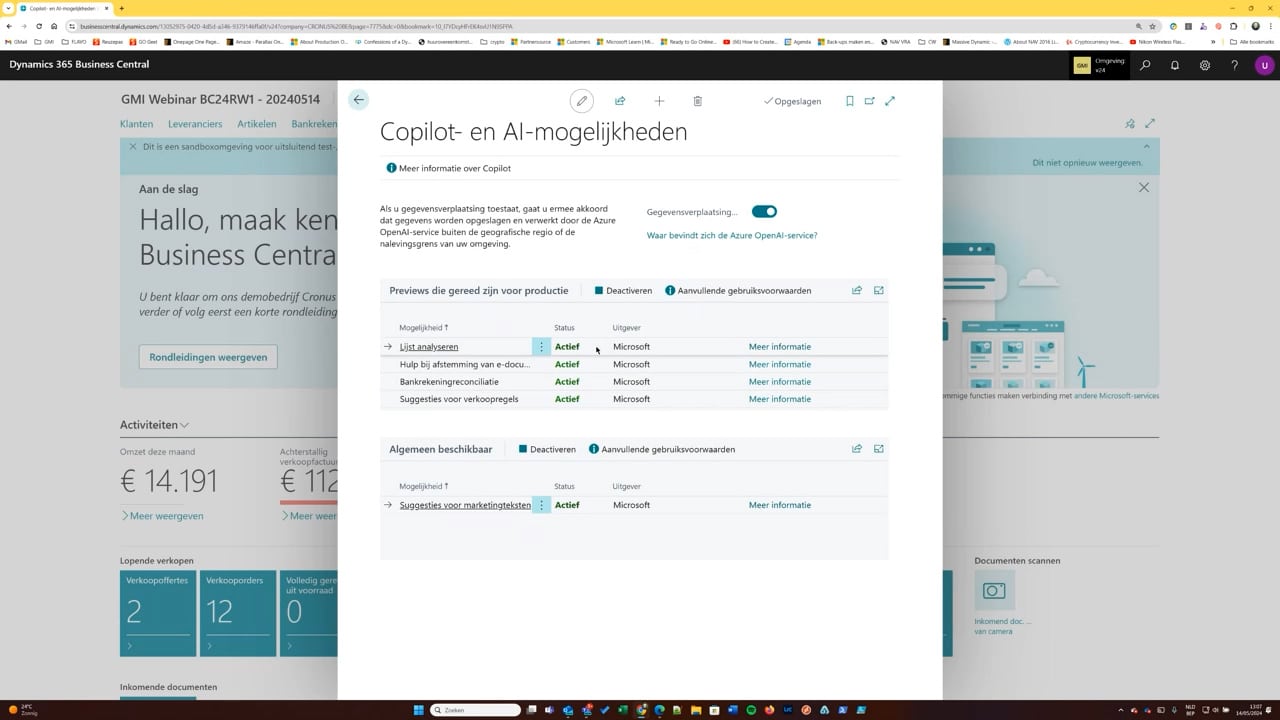This screenshot has width=1280, height=720.
Task: Click the Windows taskbar search box
Action: [476, 710]
